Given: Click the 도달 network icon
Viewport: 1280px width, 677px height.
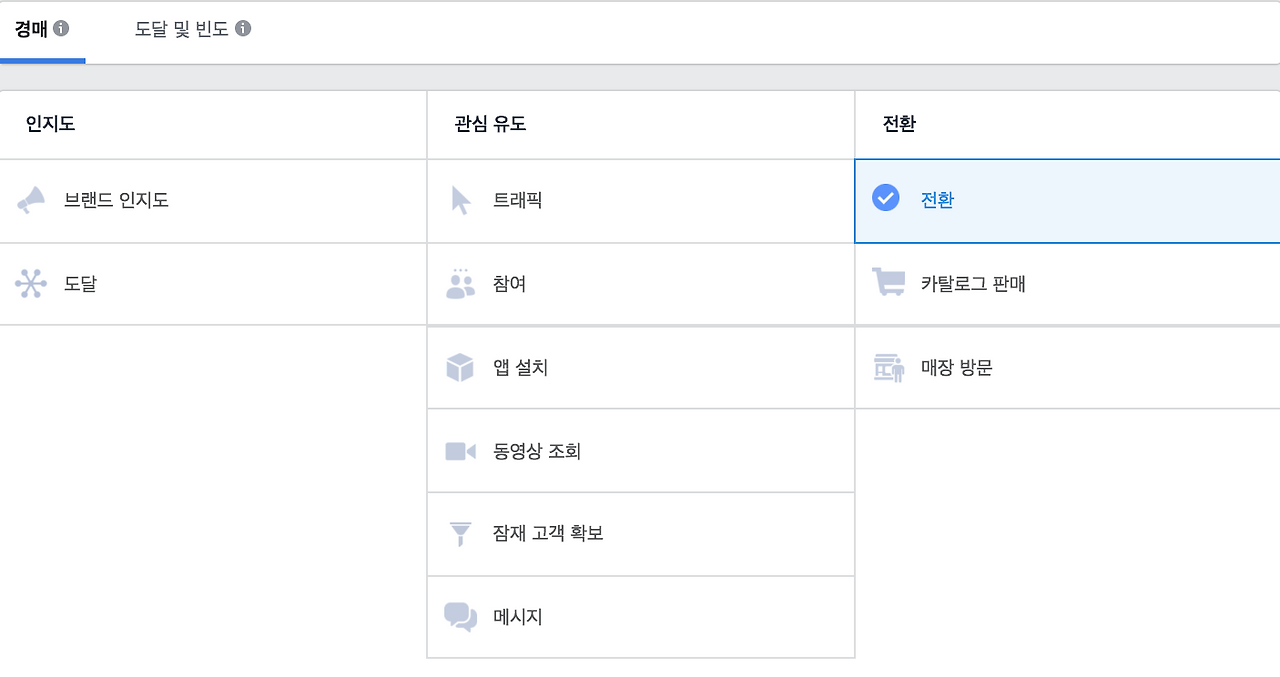Looking at the screenshot, I should point(31,283).
